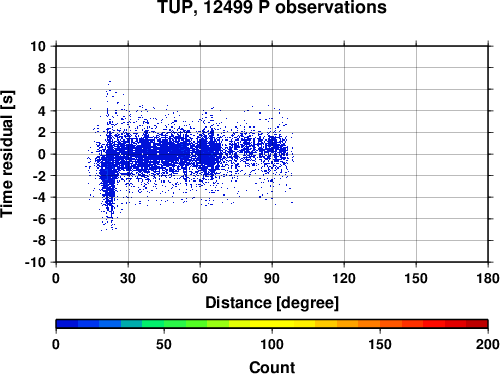500x374 pixels.
Task: Click the y-axis tick label "-6"
Action: [x=39, y=219]
